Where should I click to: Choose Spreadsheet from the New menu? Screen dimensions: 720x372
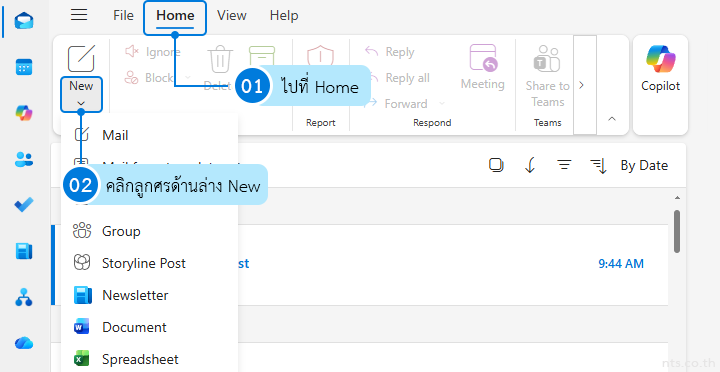(x=149, y=359)
